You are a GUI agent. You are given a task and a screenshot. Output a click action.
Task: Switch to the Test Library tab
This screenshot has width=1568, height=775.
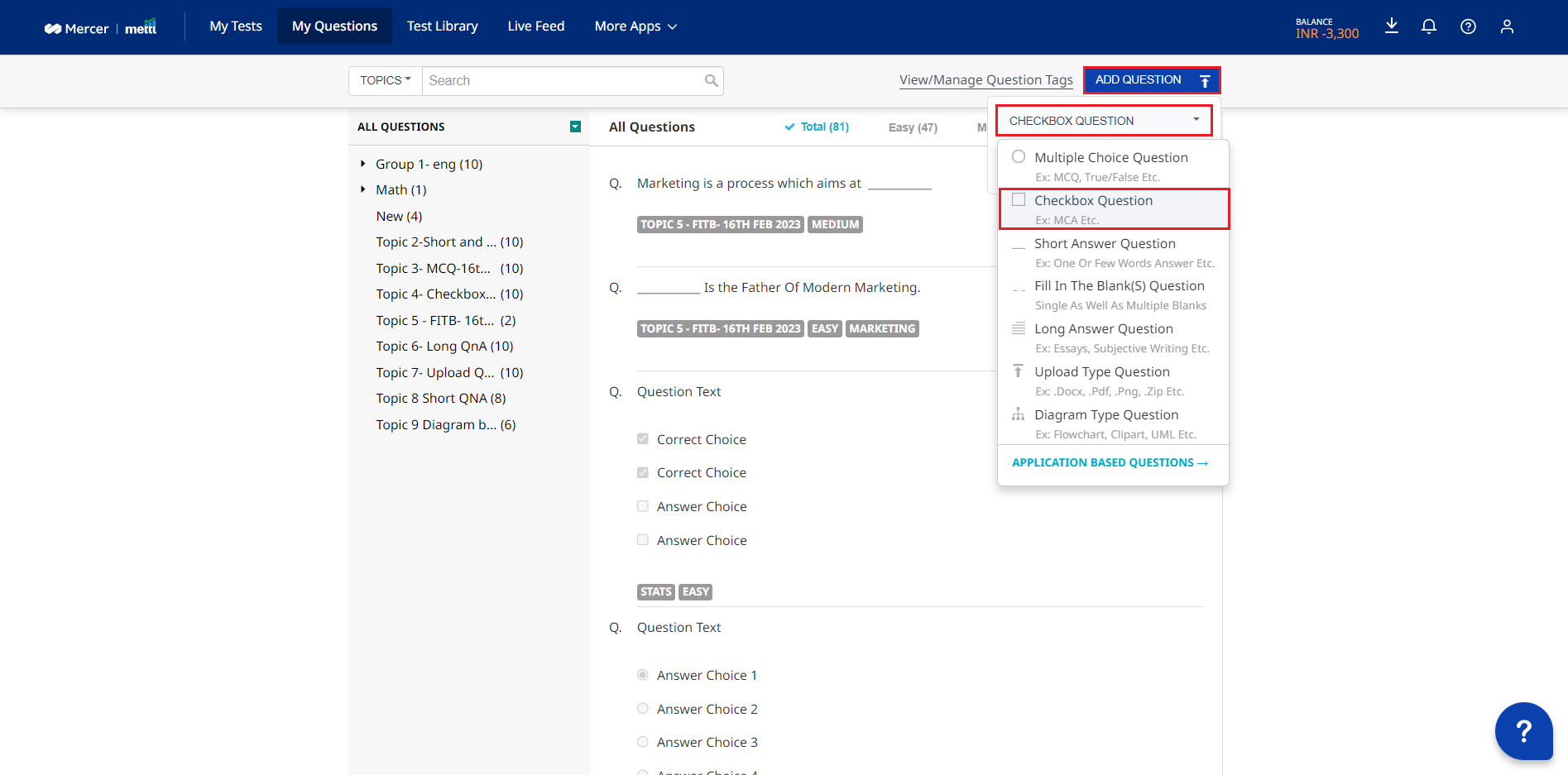pyautogui.click(x=442, y=26)
